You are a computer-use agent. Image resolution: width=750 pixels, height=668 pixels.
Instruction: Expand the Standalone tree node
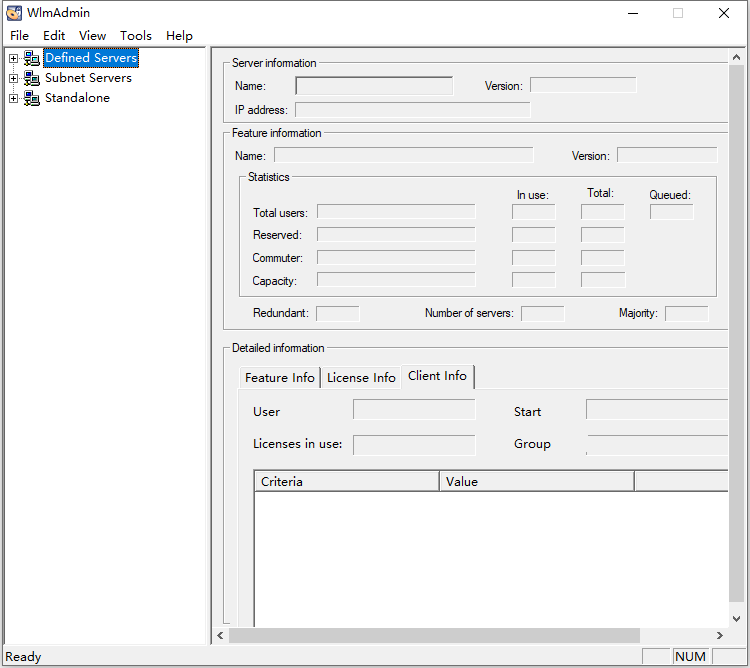pyautogui.click(x=13, y=99)
